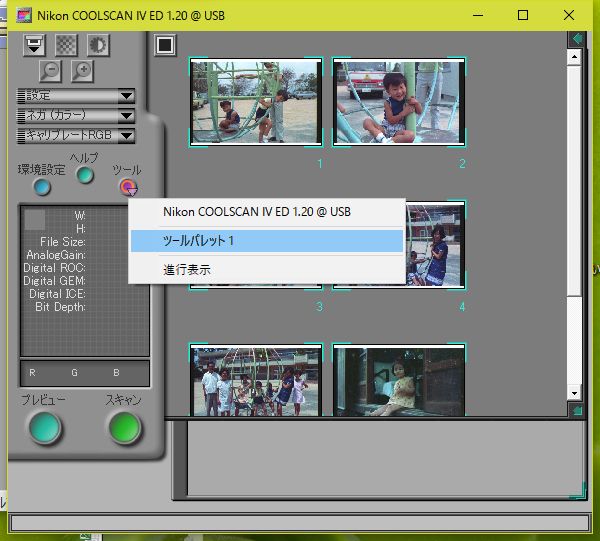The height and width of the screenshot is (541, 600).
Task: Click the File Size label
Action: pyautogui.click(x=63, y=242)
